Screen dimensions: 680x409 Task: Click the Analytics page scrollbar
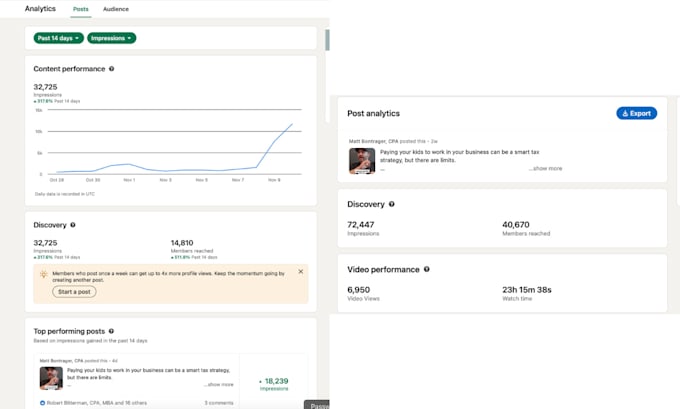(327, 40)
